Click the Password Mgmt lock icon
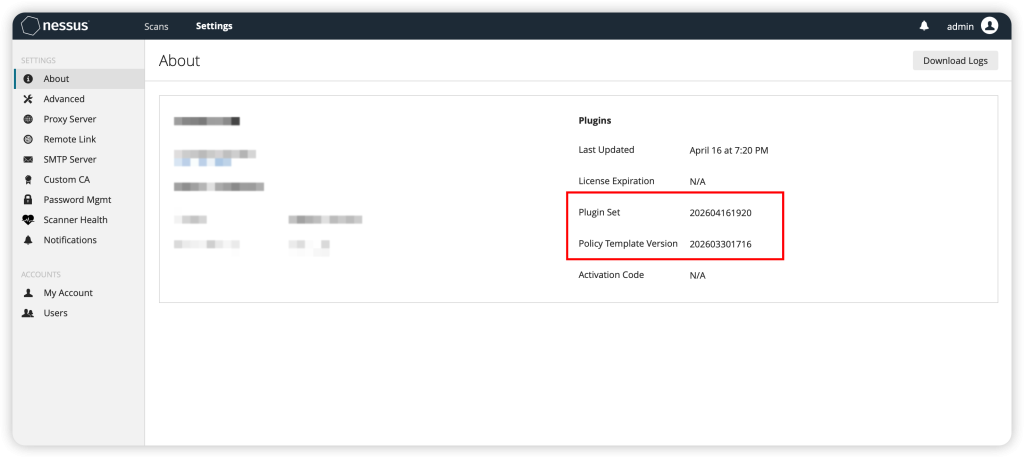The image size is (1024, 458). pos(28,200)
